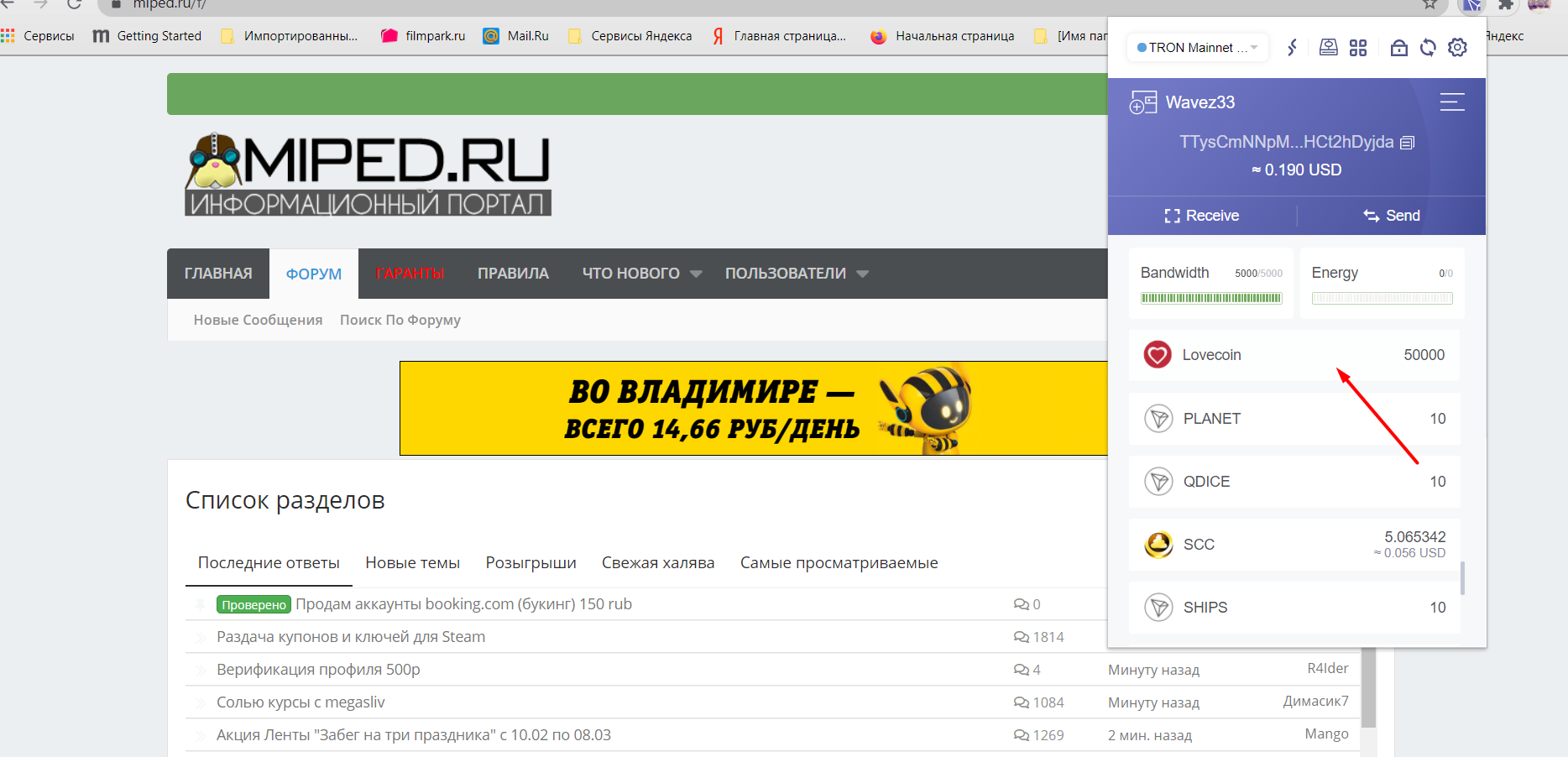Click the Проверено badge
The image size is (1568, 757).
click(254, 605)
